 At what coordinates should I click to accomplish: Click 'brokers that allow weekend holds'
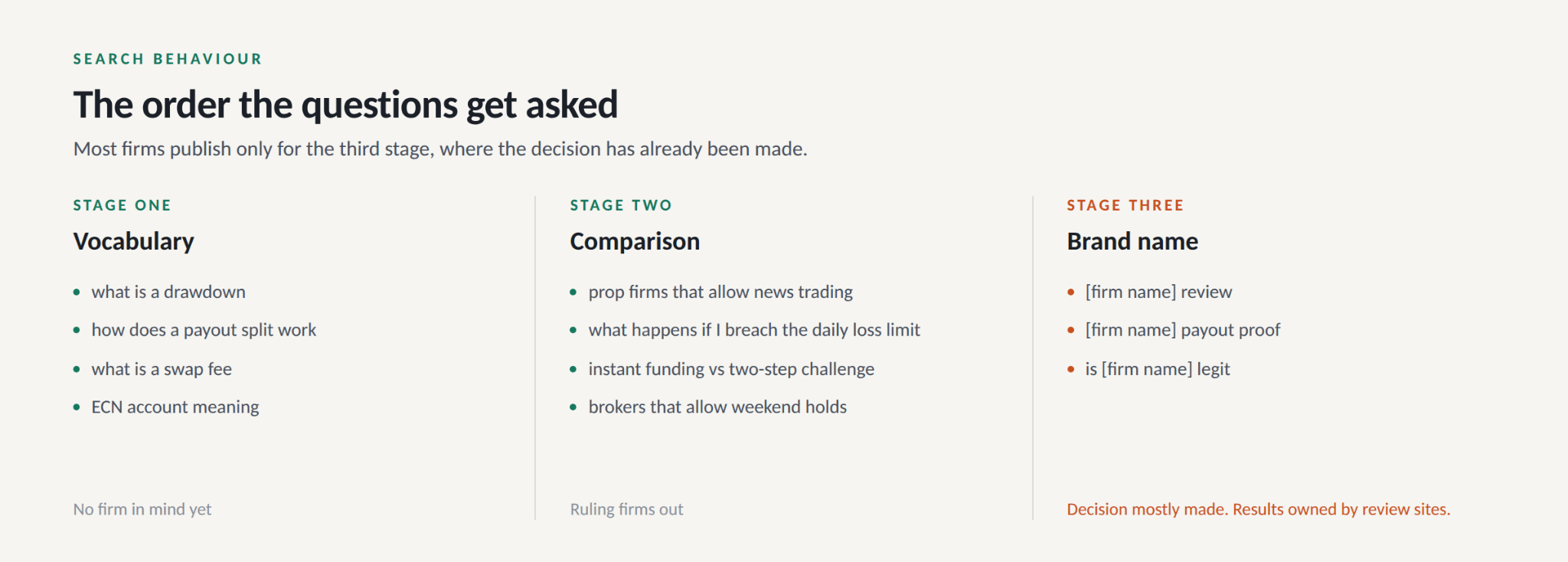(717, 407)
